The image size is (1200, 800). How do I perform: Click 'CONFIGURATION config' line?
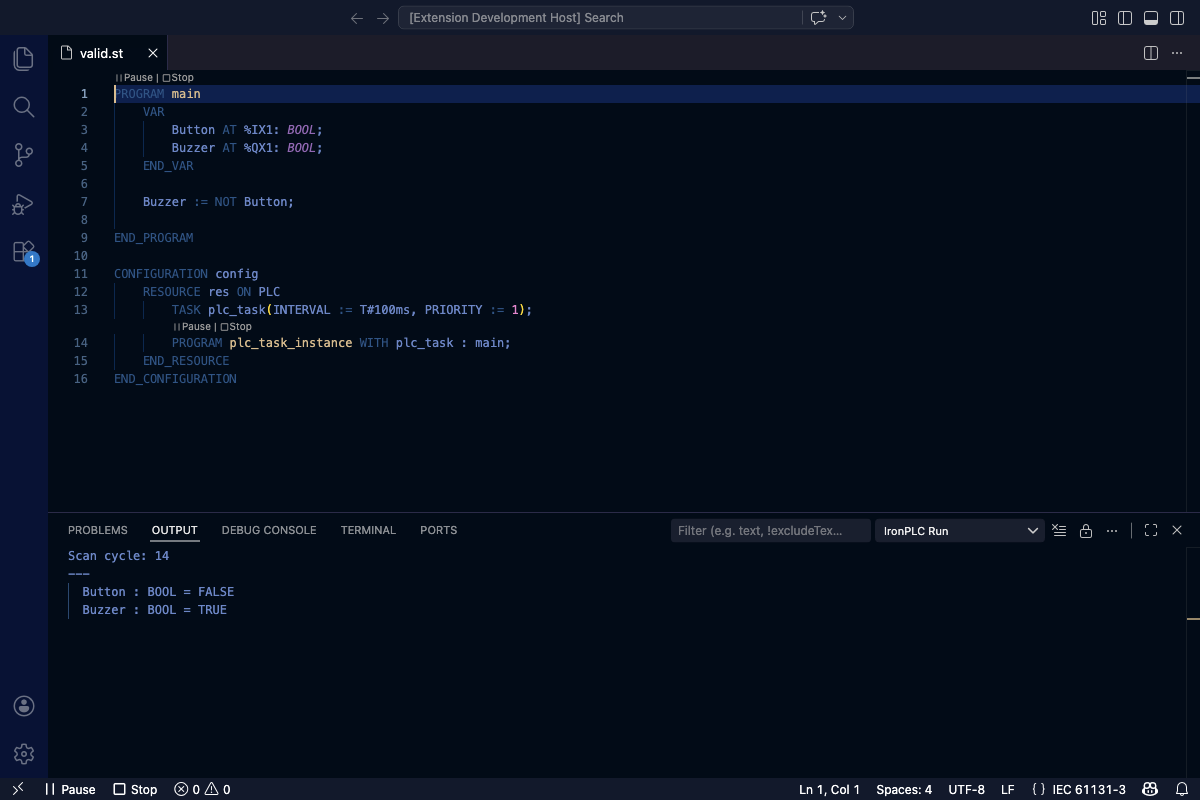point(186,274)
